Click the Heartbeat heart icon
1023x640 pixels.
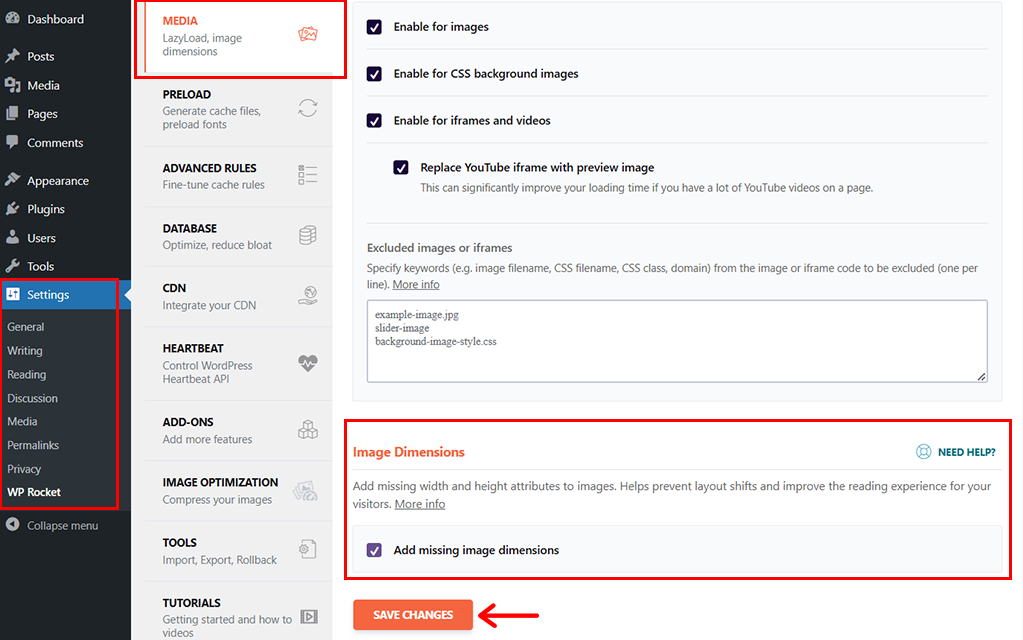308,363
